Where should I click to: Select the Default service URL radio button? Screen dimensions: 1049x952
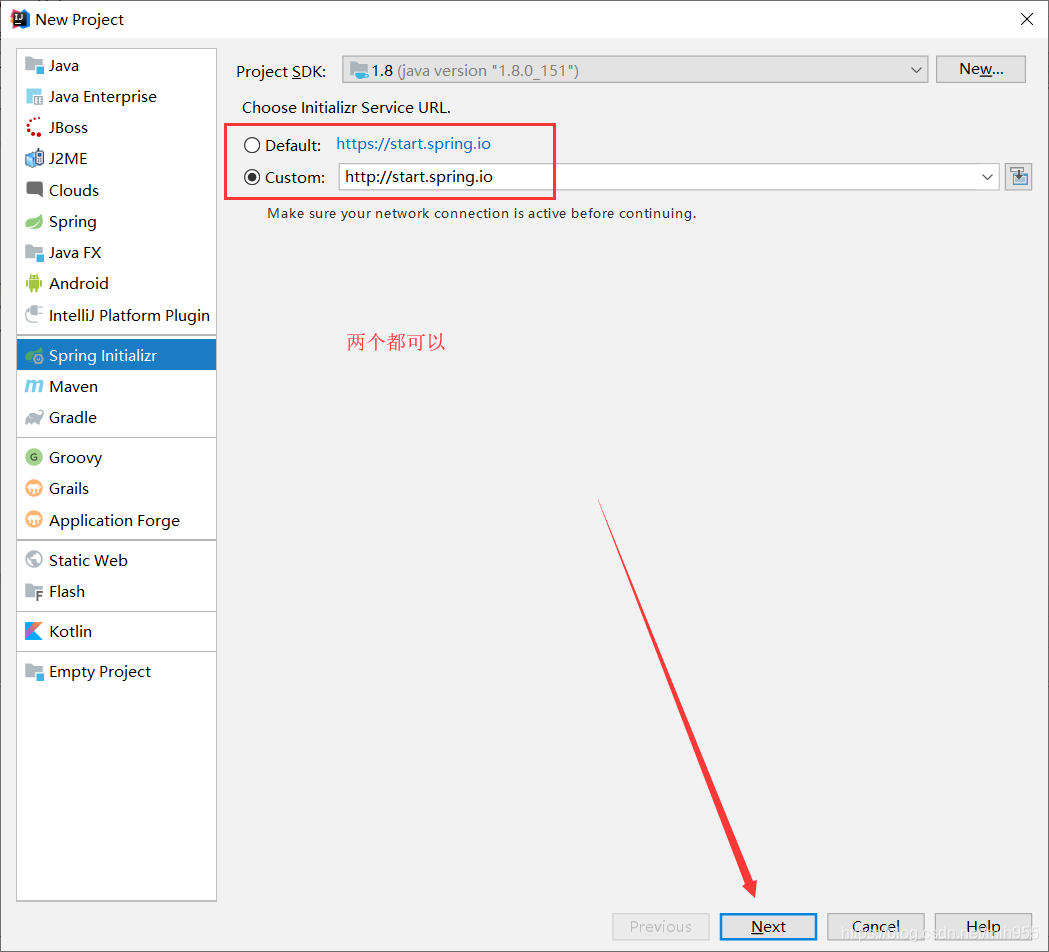252,145
